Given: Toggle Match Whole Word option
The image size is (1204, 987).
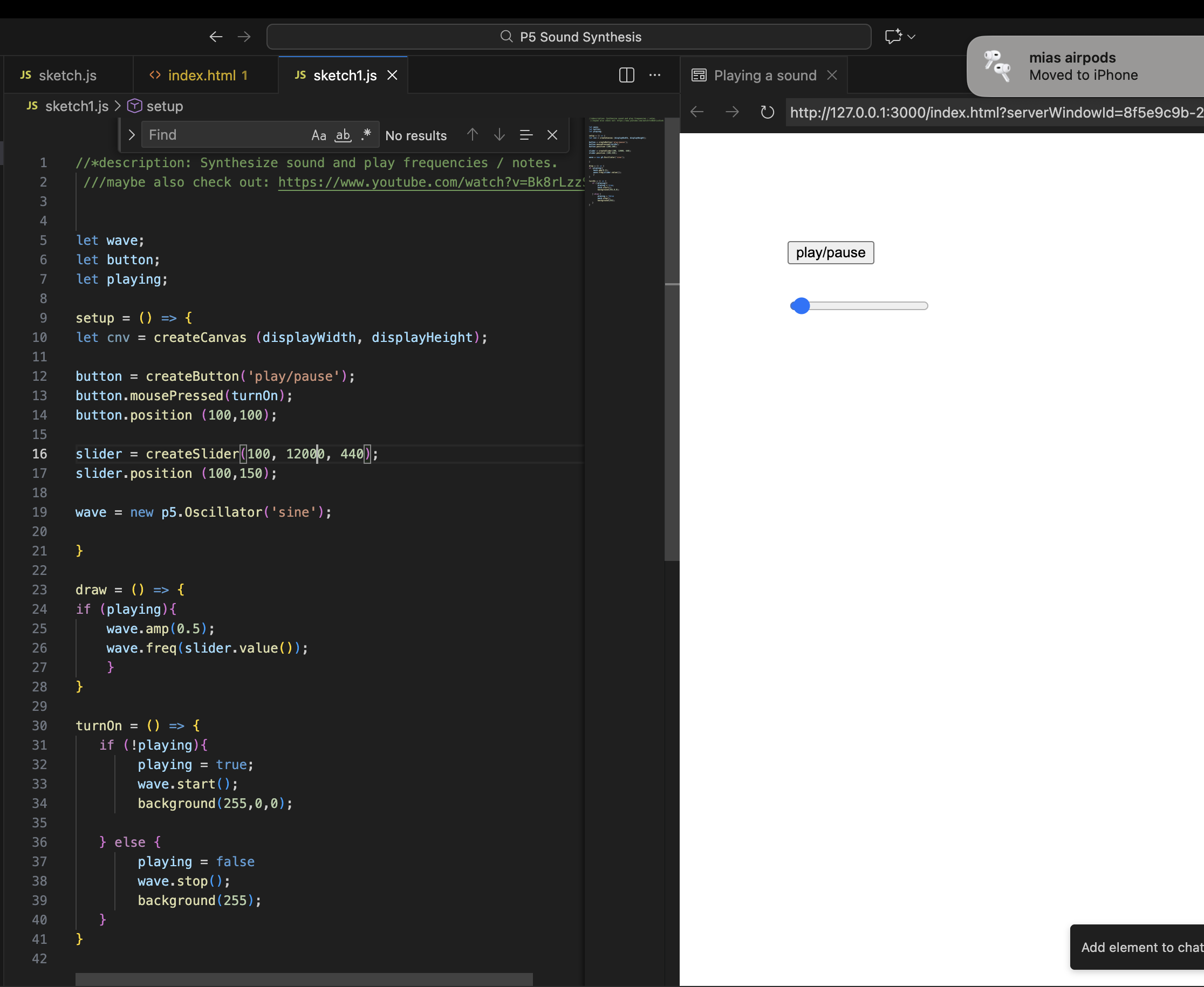Looking at the screenshot, I should tap(343, 135).
